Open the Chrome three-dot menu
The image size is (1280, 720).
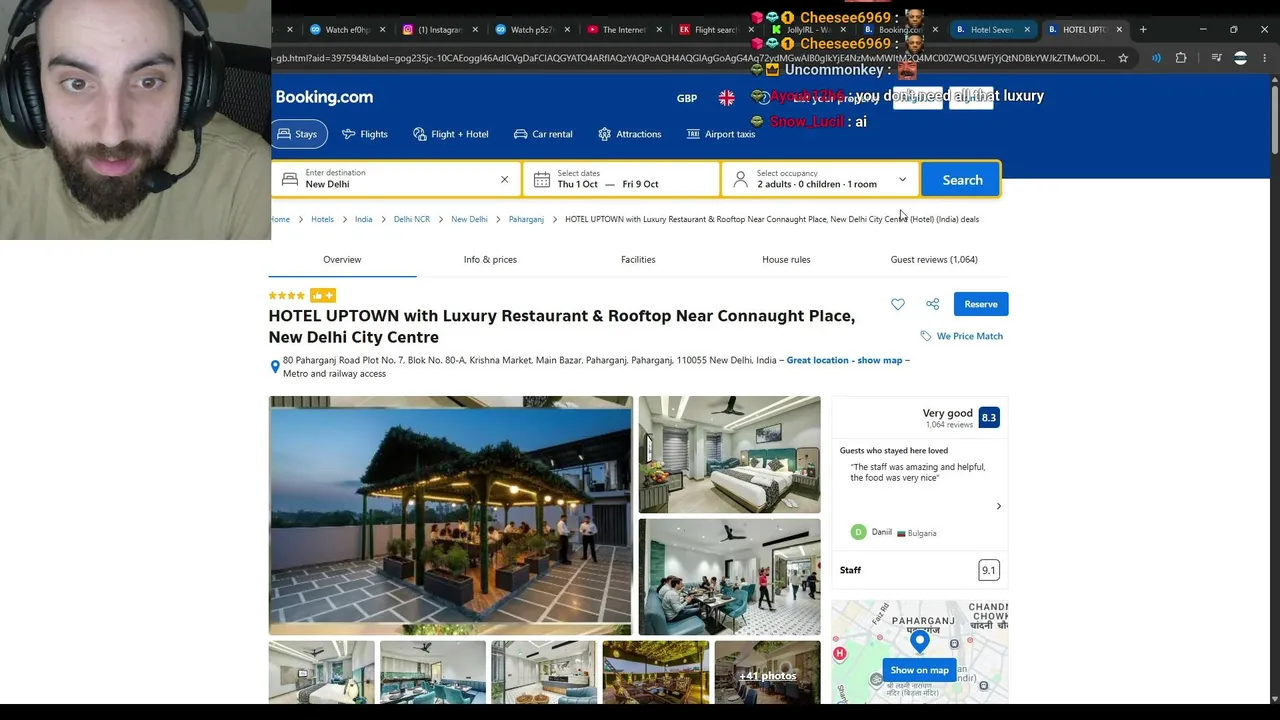(x=1265, y=58)
